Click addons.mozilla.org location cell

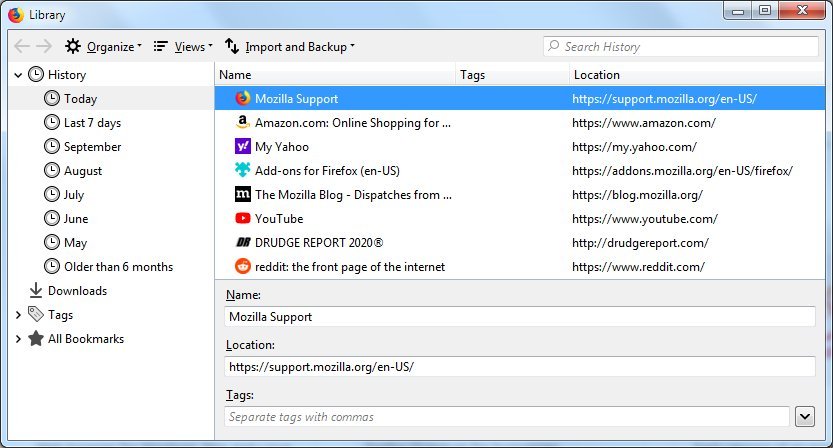tap(682, 171)
